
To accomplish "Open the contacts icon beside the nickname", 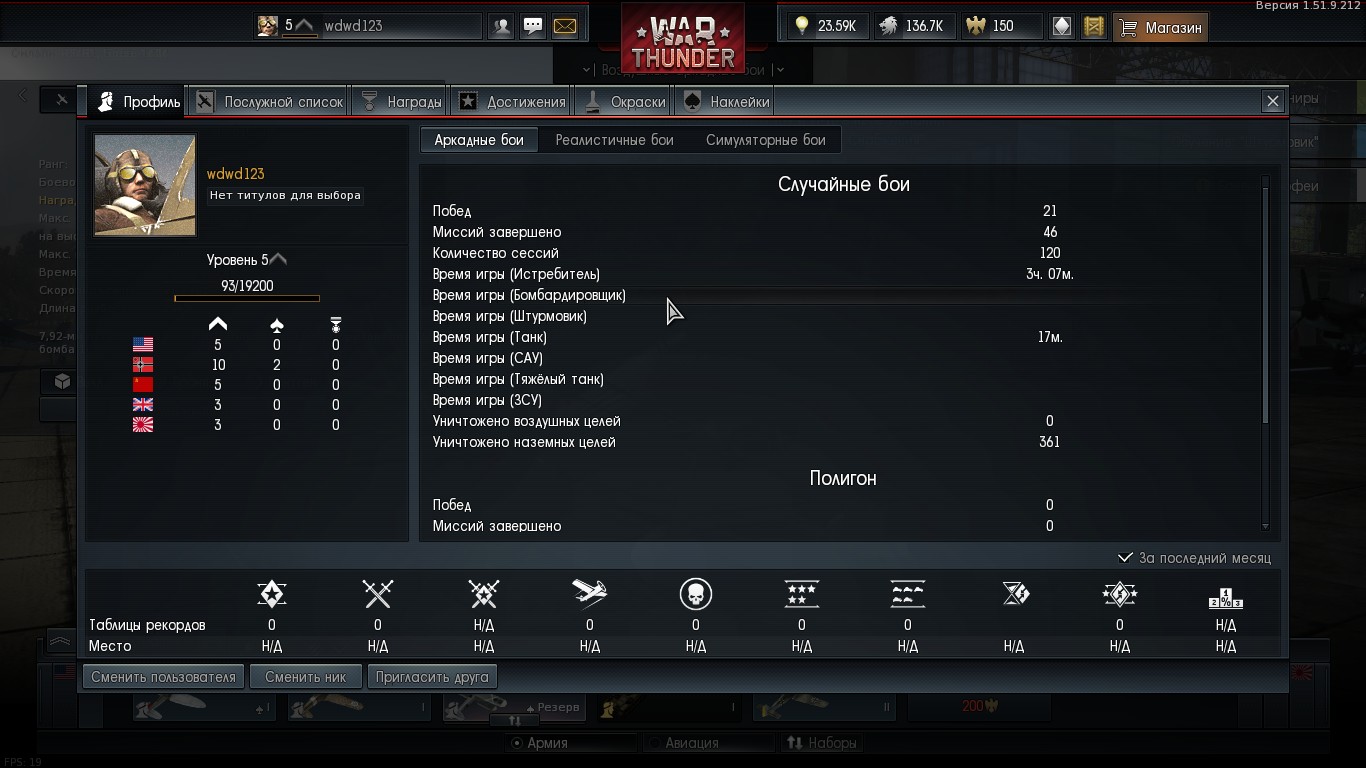I will (x=501, y=27).
